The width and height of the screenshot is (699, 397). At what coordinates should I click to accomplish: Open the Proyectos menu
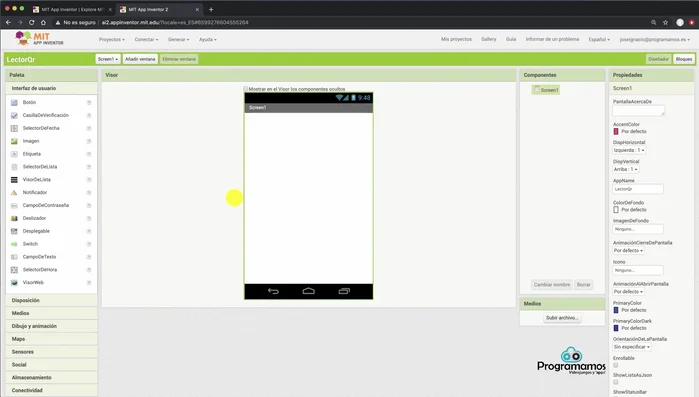click(112, 40)
